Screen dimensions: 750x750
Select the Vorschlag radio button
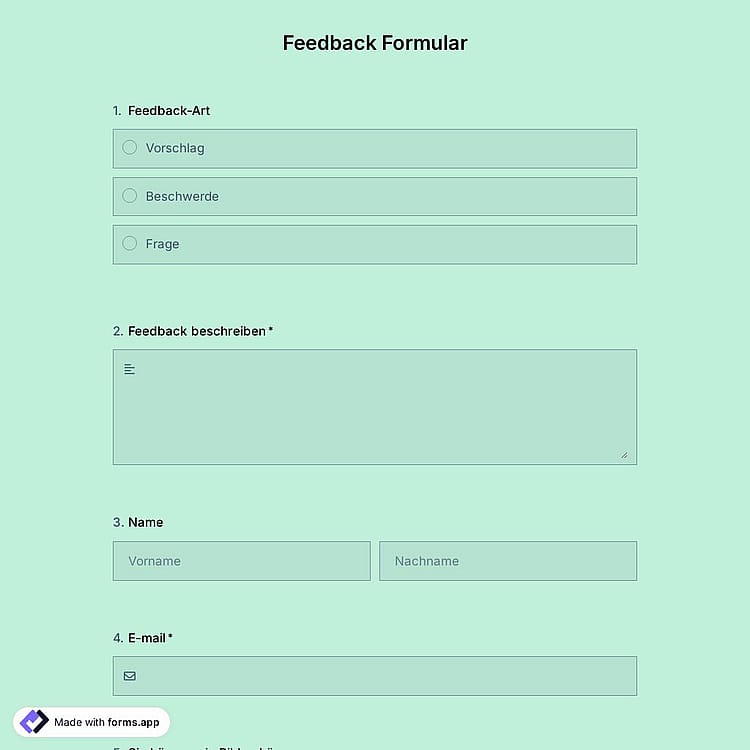pos(130,147)
